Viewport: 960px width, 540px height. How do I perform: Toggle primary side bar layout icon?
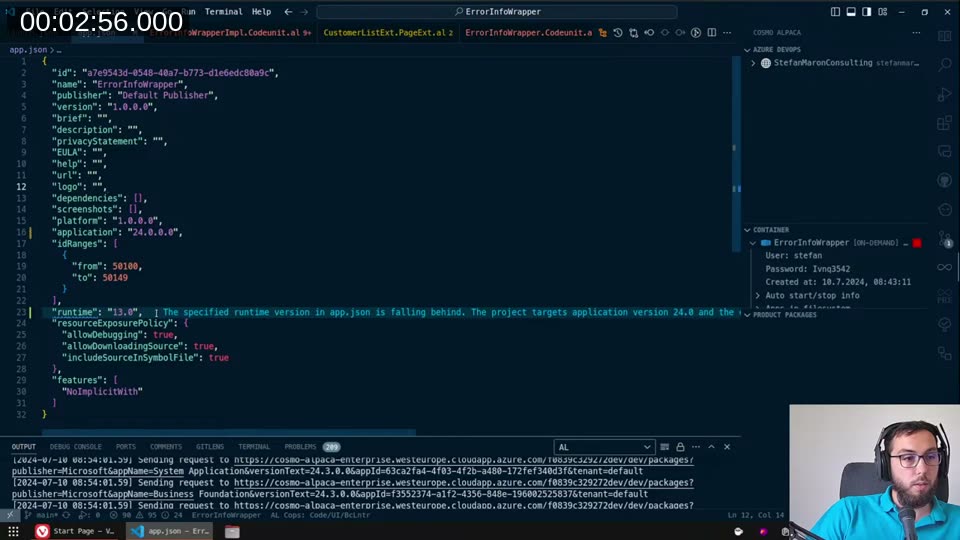pyautogui.click(x=835, y=12)
